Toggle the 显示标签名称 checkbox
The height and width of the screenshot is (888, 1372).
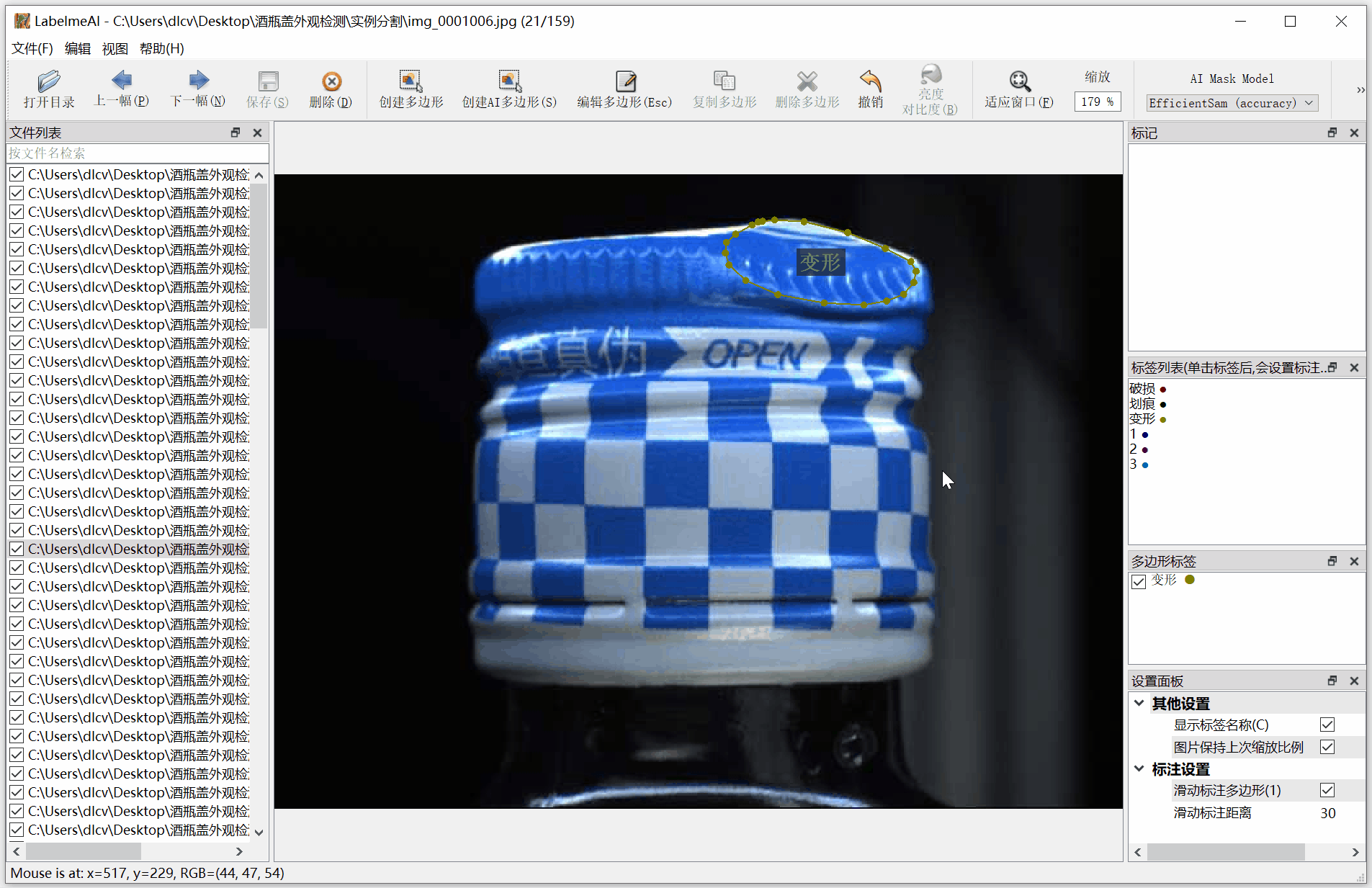point(1327,725)
